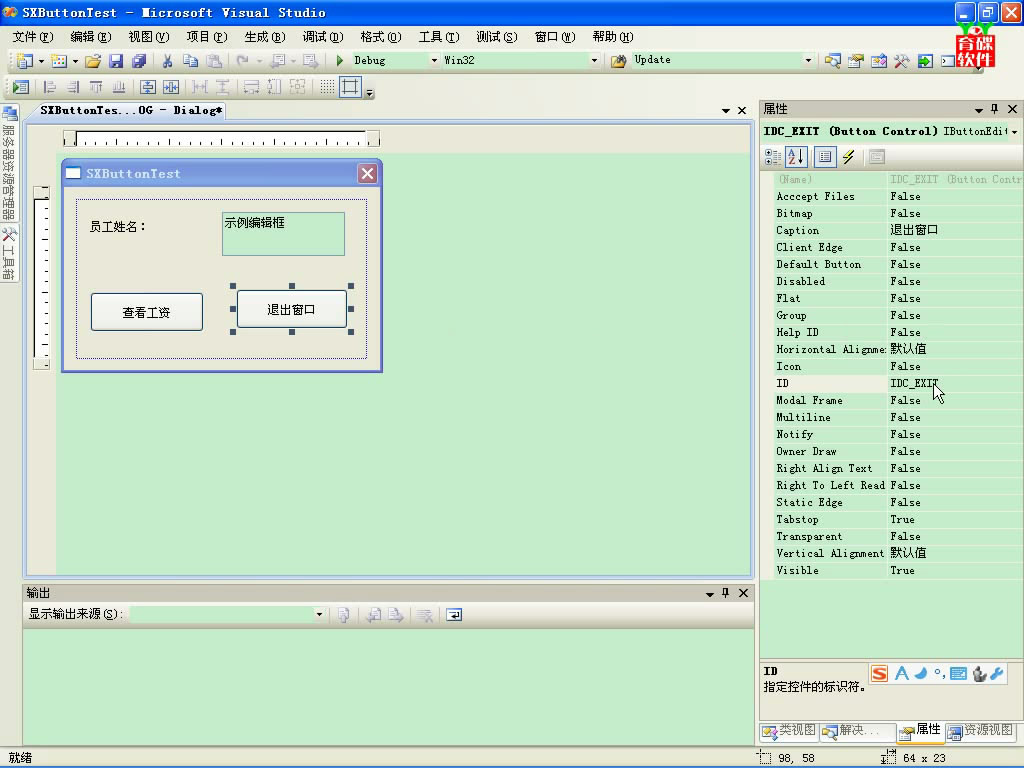Open the 文件(F) menu
Screen dimensions: 1024x768
(x=33, y=37)
